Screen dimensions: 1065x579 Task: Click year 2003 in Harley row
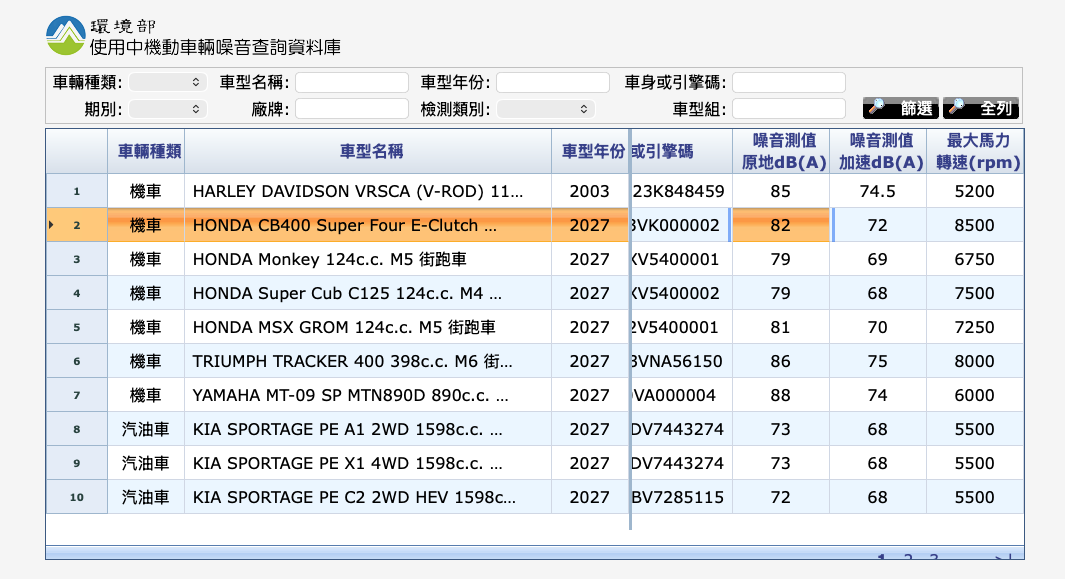coord(590,191)
